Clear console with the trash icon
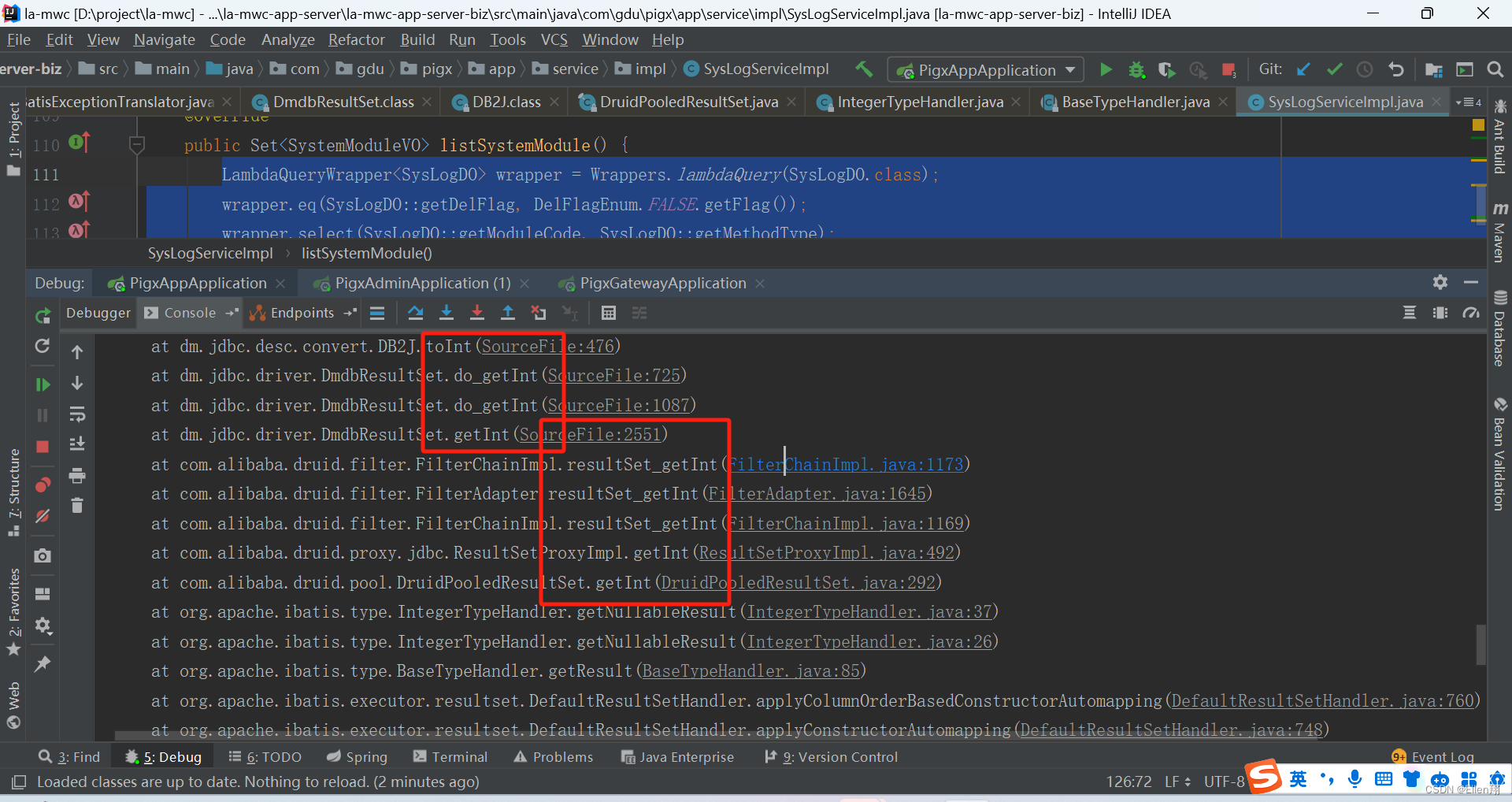 point(77,505)
